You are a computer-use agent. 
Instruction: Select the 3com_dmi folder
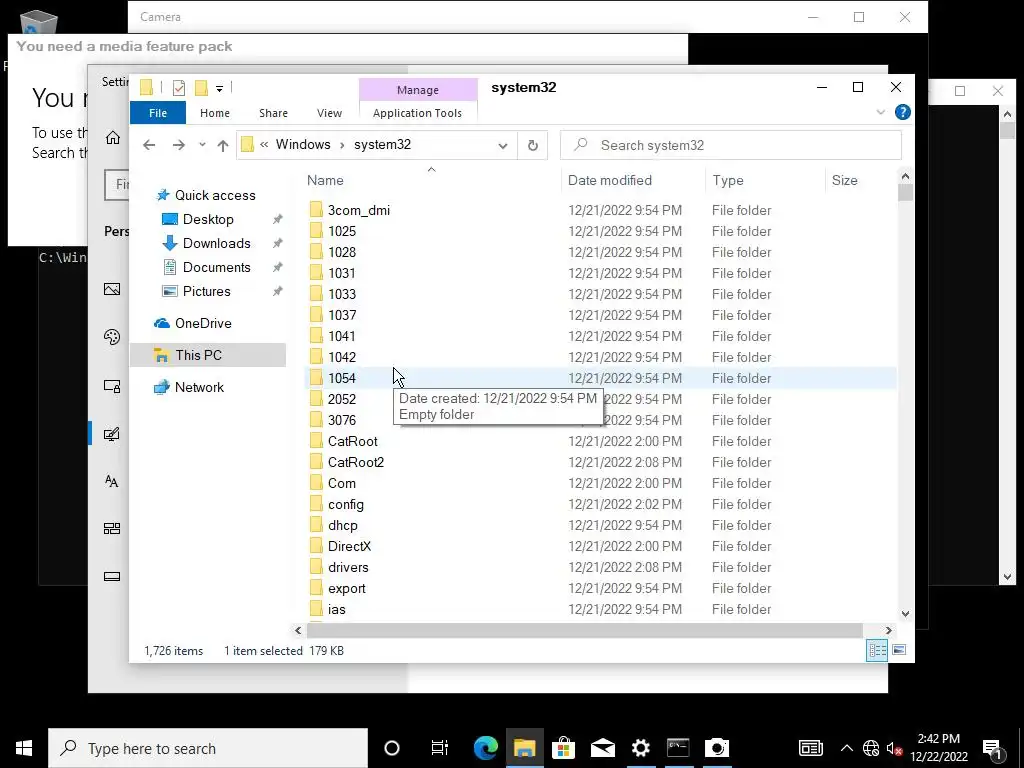pos(359,210)
